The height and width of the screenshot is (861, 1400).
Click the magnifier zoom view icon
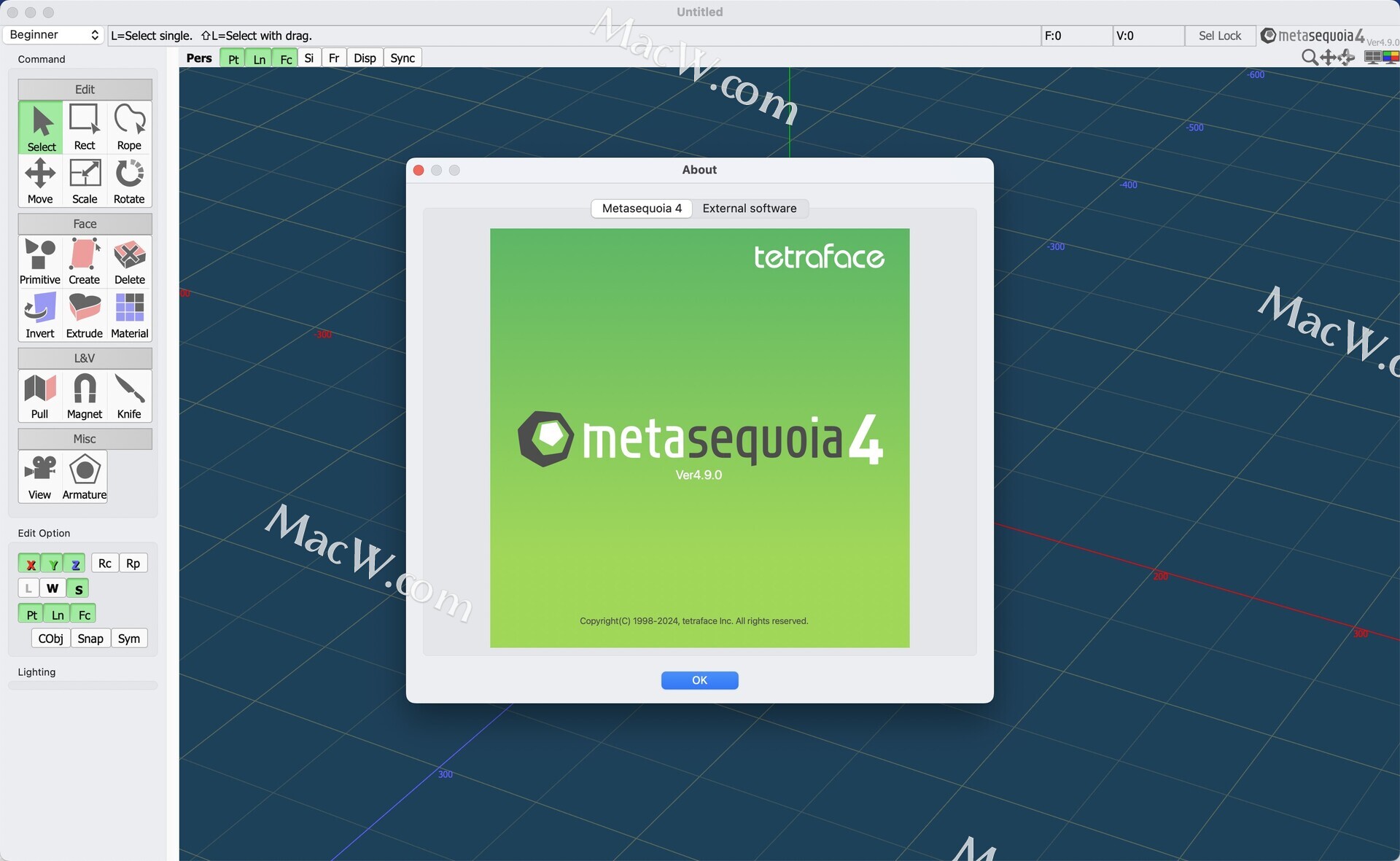[1310, 58]
